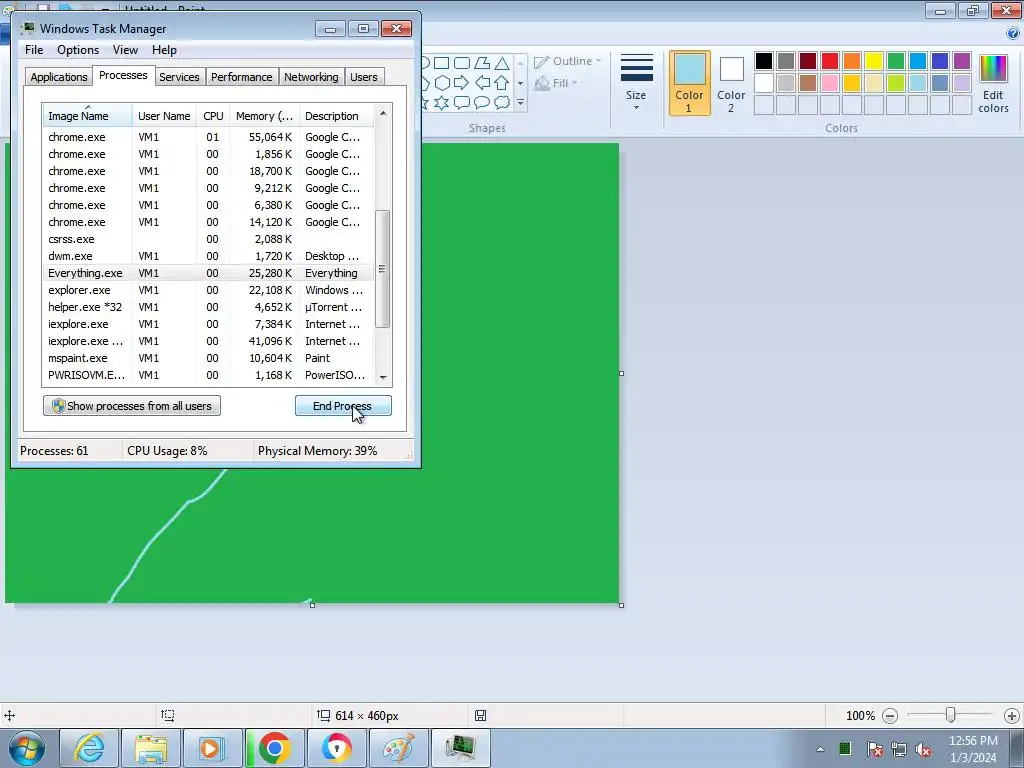The height and width of the screenshot is (768, 1024).
Task: Select the triangle shape in Paint
Action: (x=502, y=63)
